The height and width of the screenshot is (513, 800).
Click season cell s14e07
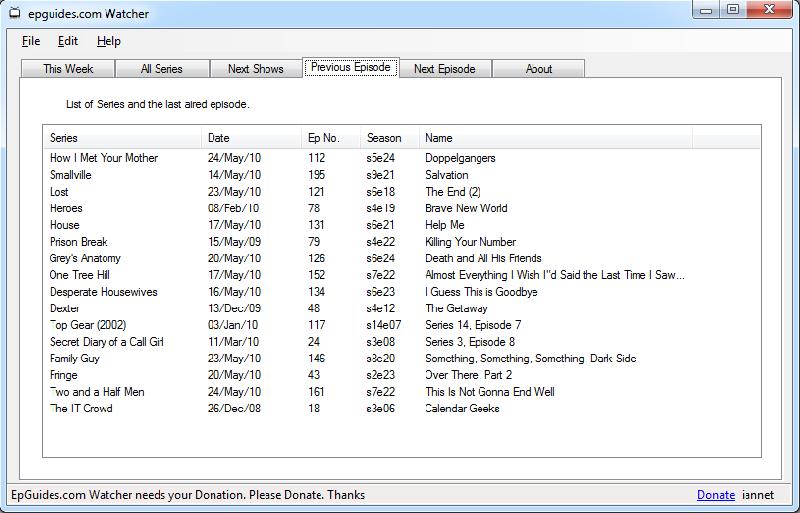pos(383,325)
